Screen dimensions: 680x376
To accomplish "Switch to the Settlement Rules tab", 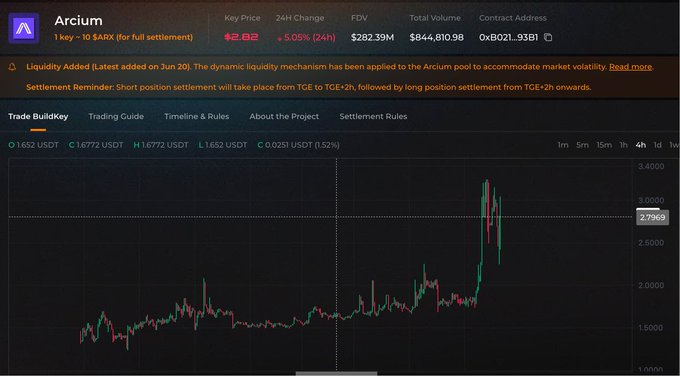I will [373, 116].
